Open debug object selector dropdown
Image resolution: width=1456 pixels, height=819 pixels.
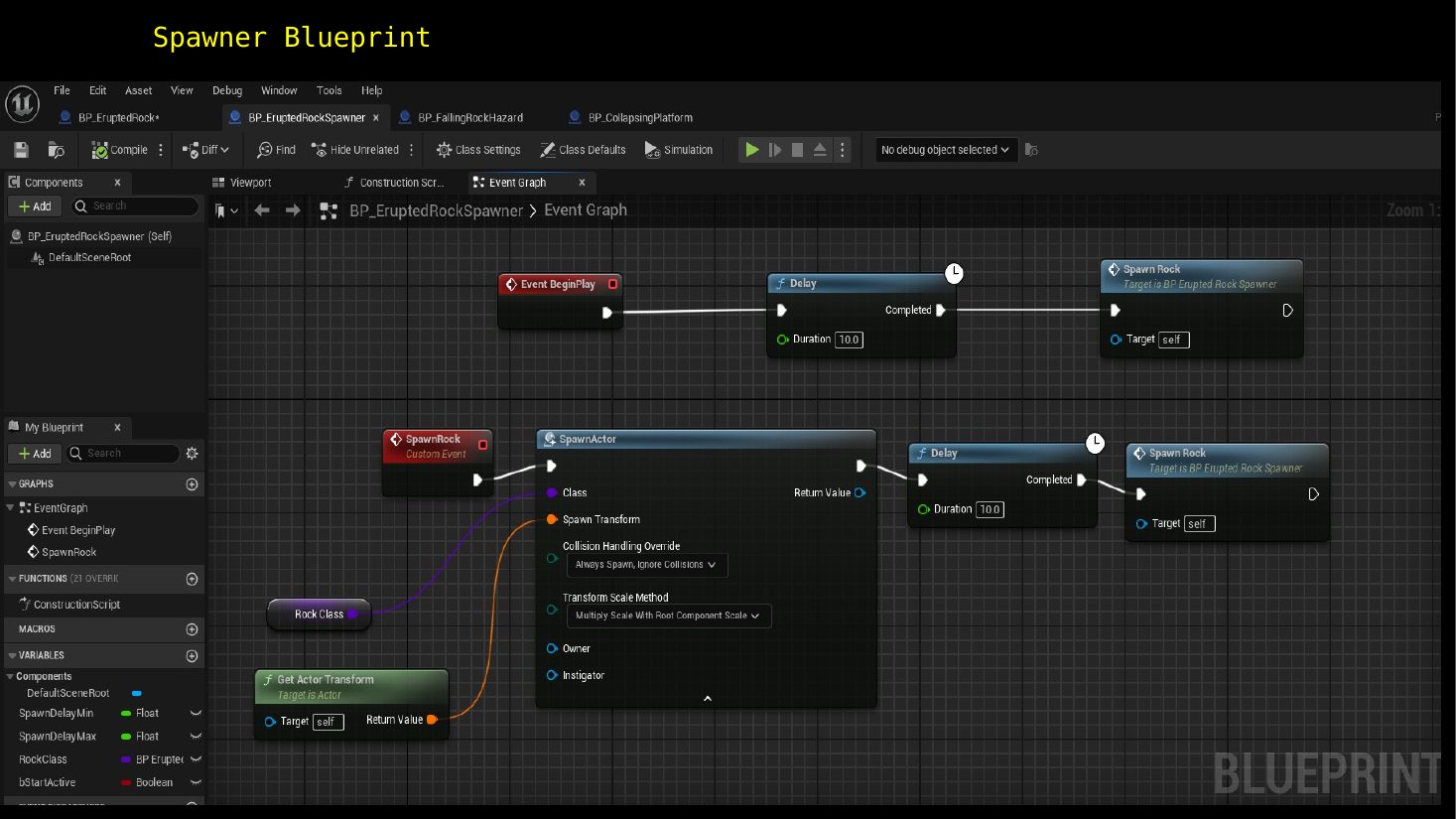pyautogui.click(x=945, y=150)
